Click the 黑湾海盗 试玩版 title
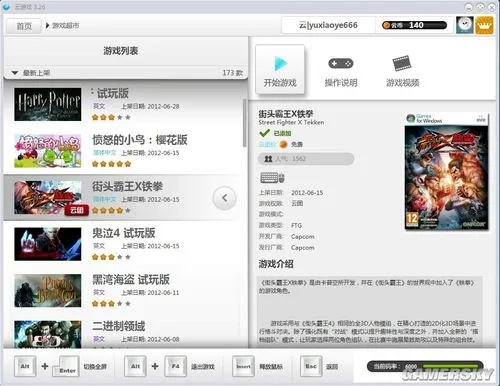 pos(131,280)
